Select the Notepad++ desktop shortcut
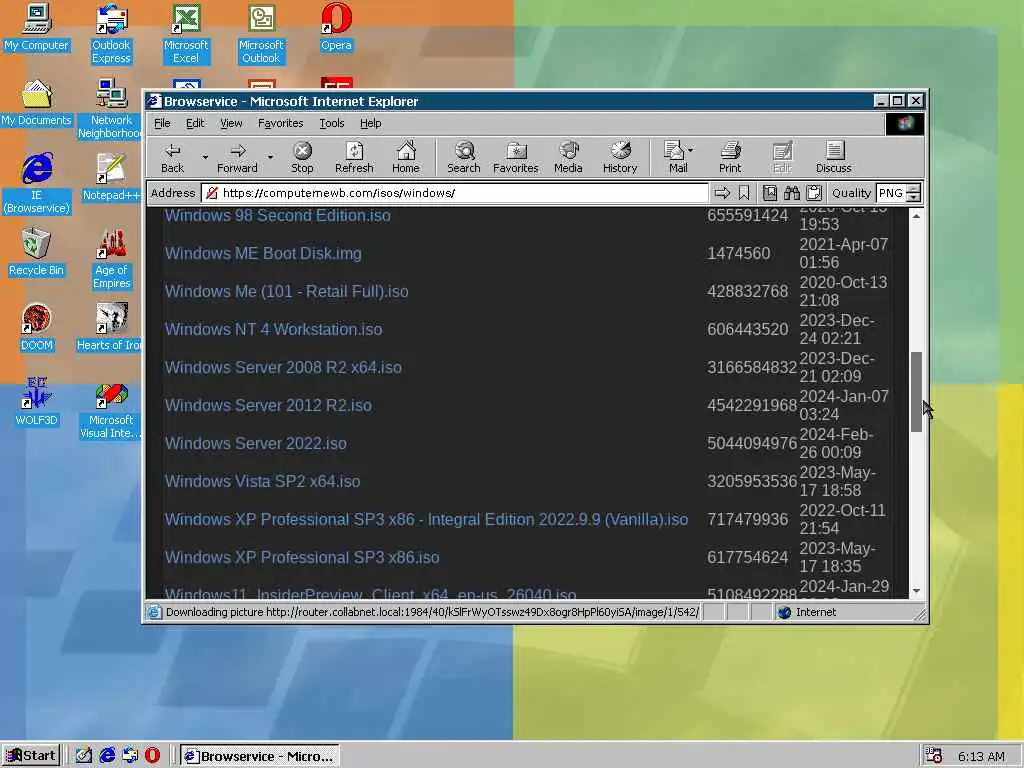Viewport: 1024px width, 768px height. click(x=111, y=178)
